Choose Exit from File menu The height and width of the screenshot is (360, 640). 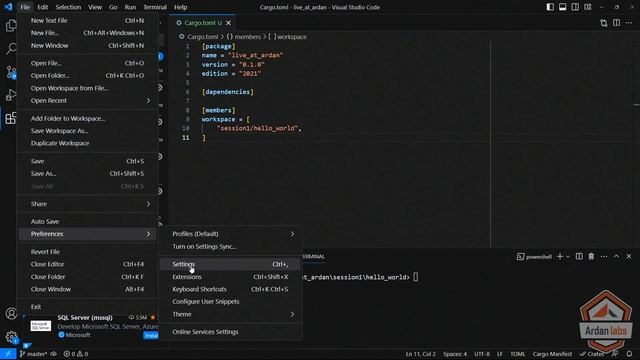[87, 307]
